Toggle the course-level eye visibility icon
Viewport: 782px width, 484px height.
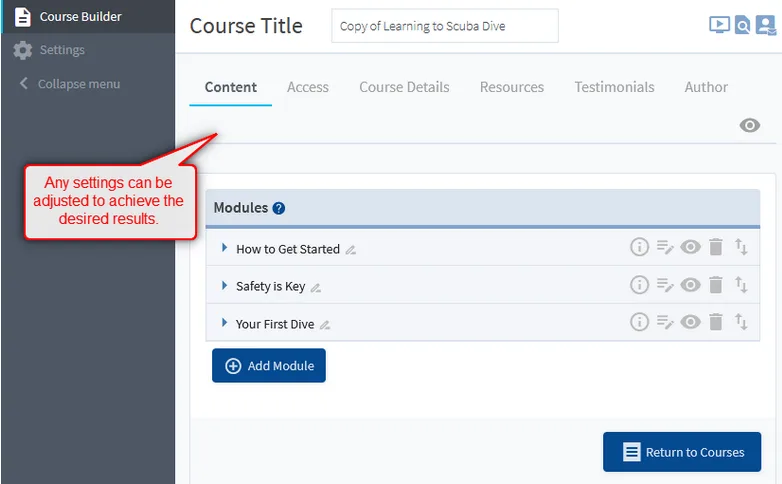click(x=749, y=125)
